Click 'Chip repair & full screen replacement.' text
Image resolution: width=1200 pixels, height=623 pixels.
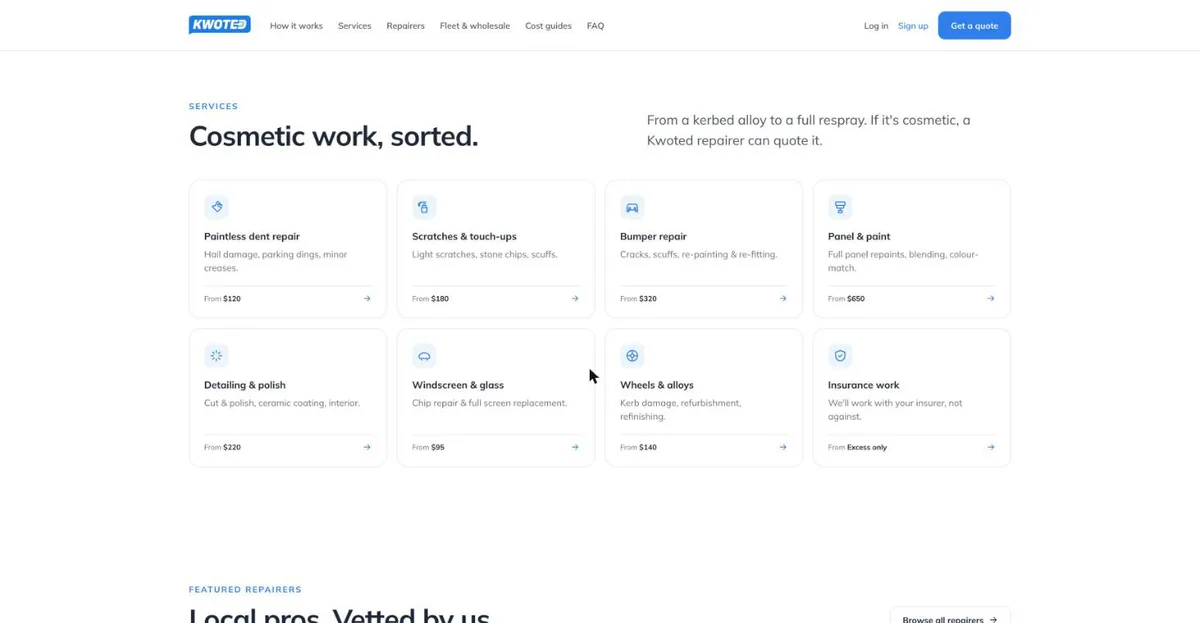pos(489,403)
